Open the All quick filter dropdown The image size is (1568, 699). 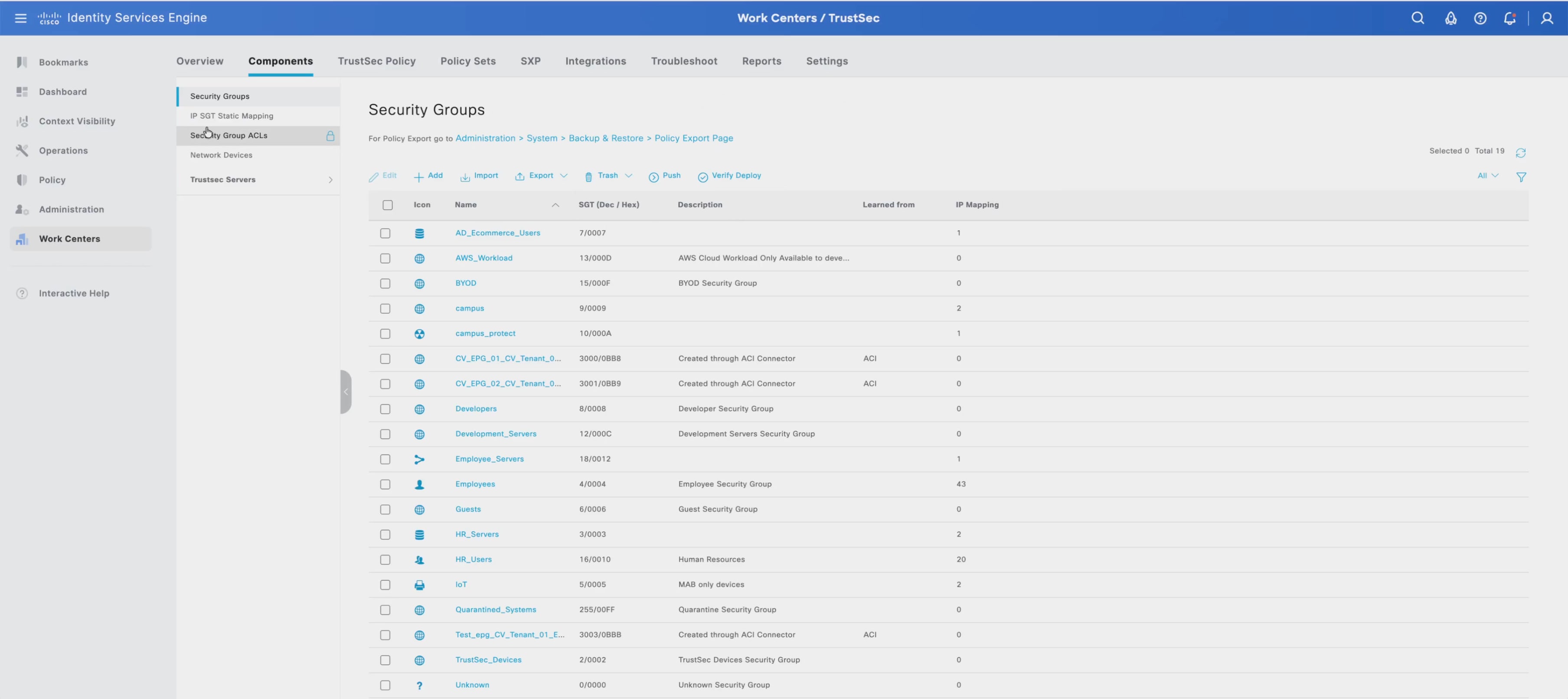(x=1488, y=175)
